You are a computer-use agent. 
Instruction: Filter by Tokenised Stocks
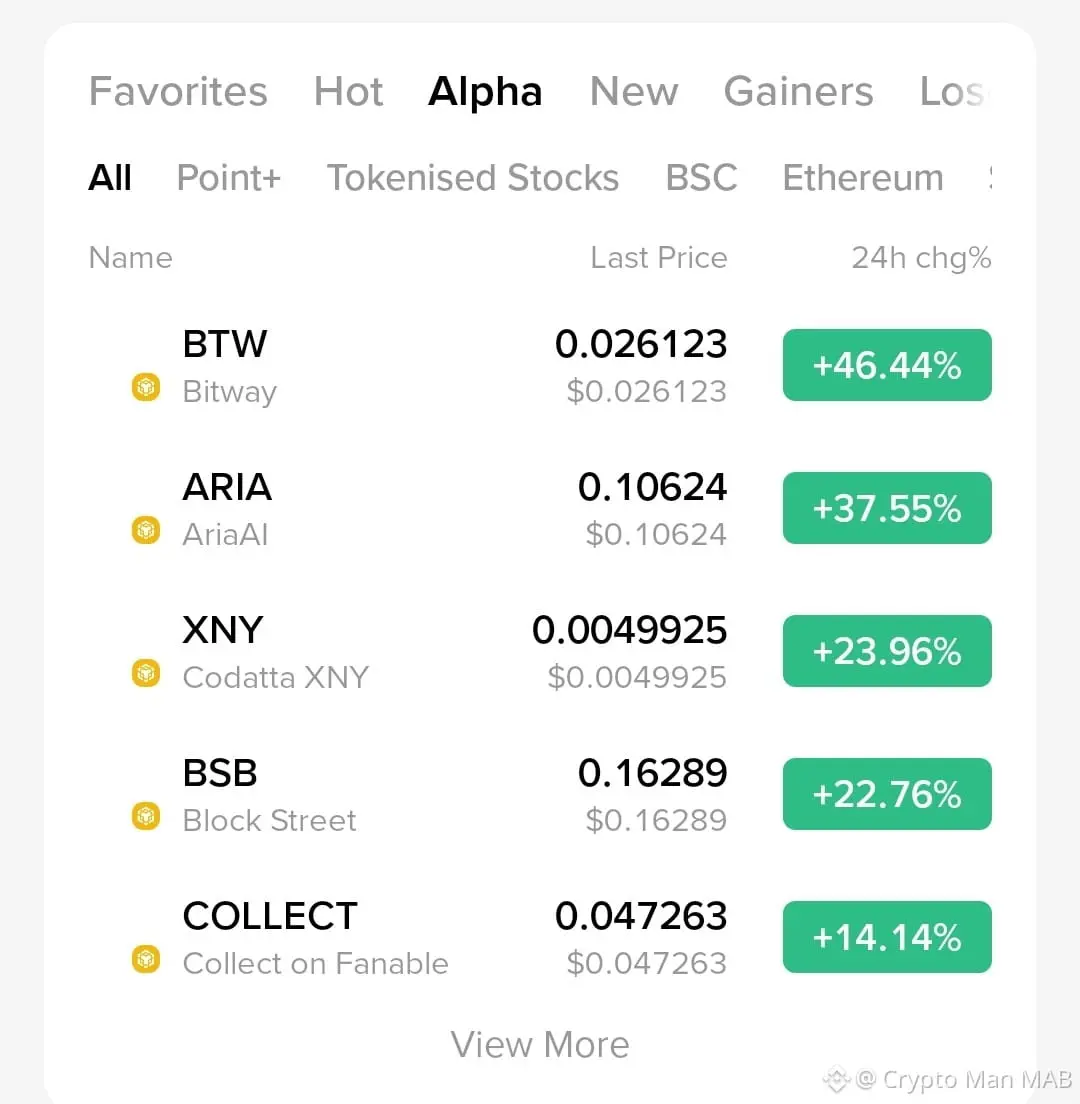pos(473,178)
